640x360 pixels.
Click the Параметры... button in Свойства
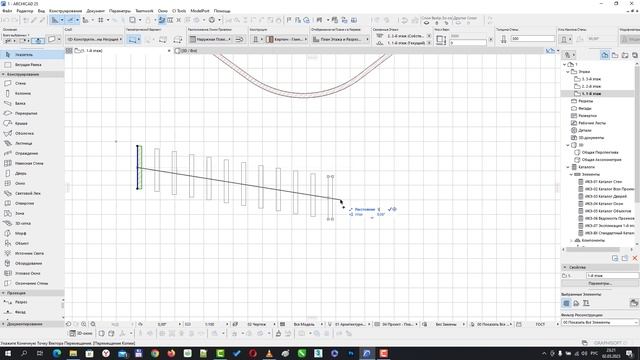point(600,283)
